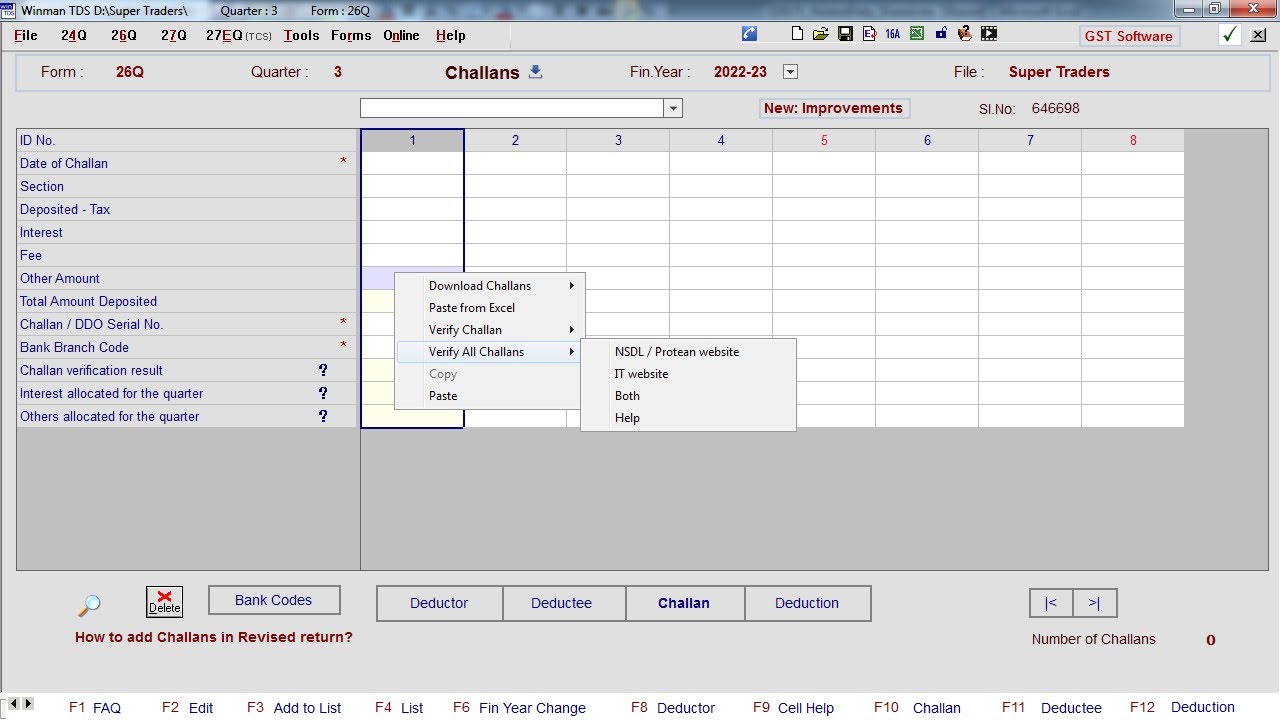Open How to add Challans in Revised return link
This screenshot has width=1280, height=720.
(214, 637)
